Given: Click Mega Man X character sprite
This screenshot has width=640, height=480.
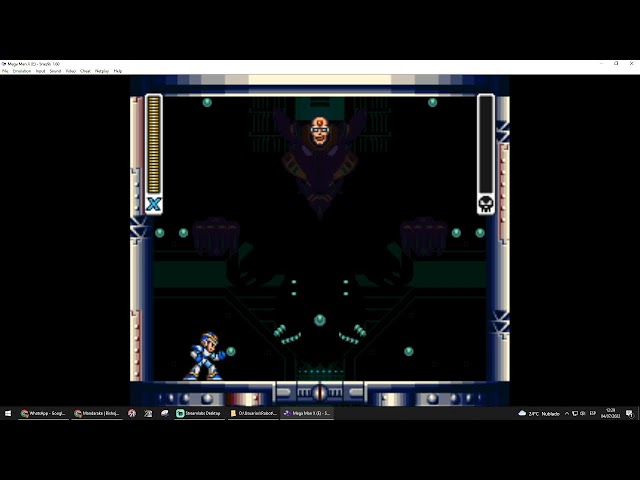Looking at the screenshot, I should click(x=205, y=356).
